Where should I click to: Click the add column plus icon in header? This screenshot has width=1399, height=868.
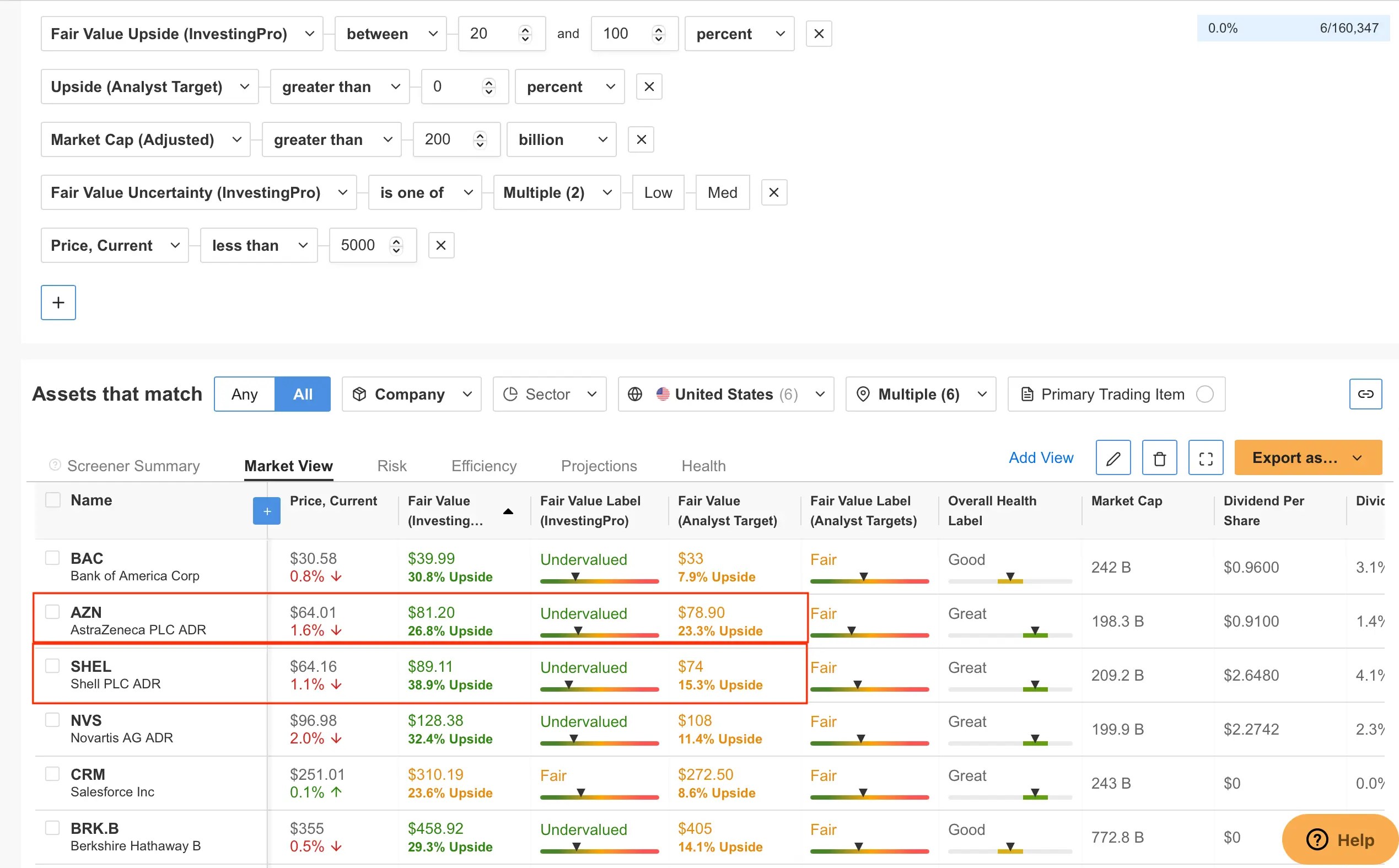[x=266, y=510]
